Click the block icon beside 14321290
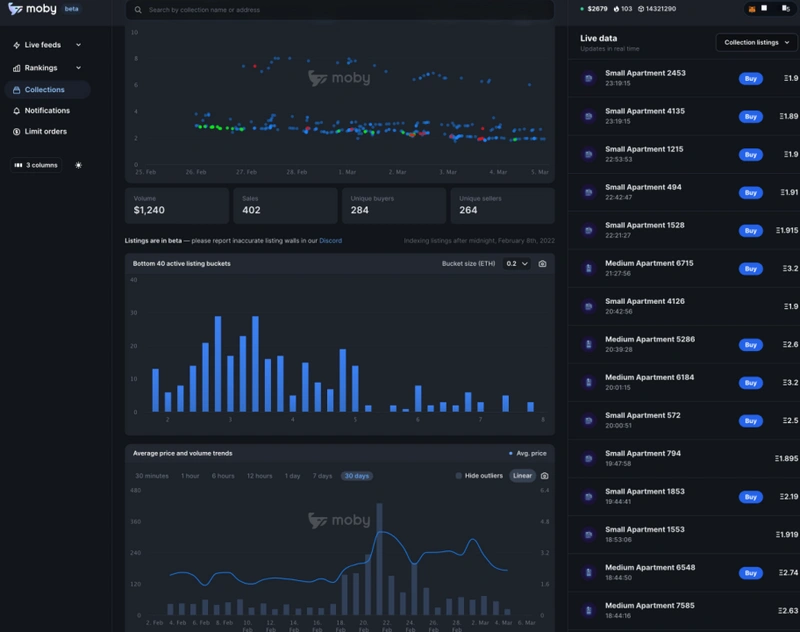Viewport: 800px width, 632px height. tap(641, 9)
